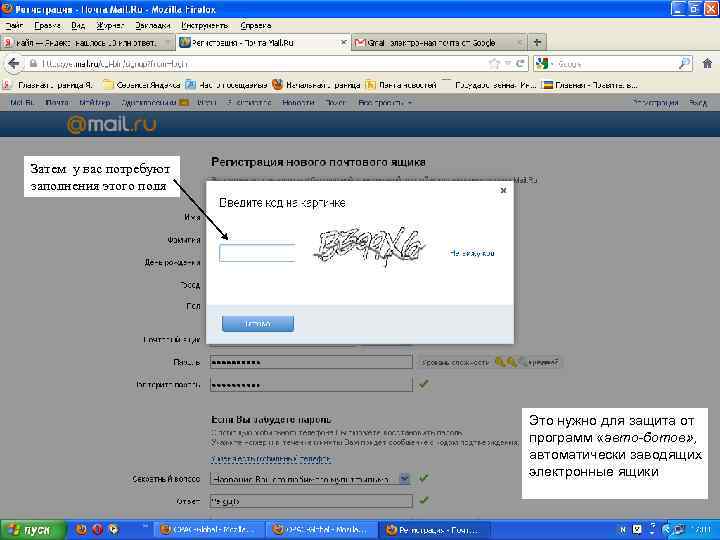Open the Файл menu
The height and width of the screenshot is (540, 720).
click(x=14, y=26)
